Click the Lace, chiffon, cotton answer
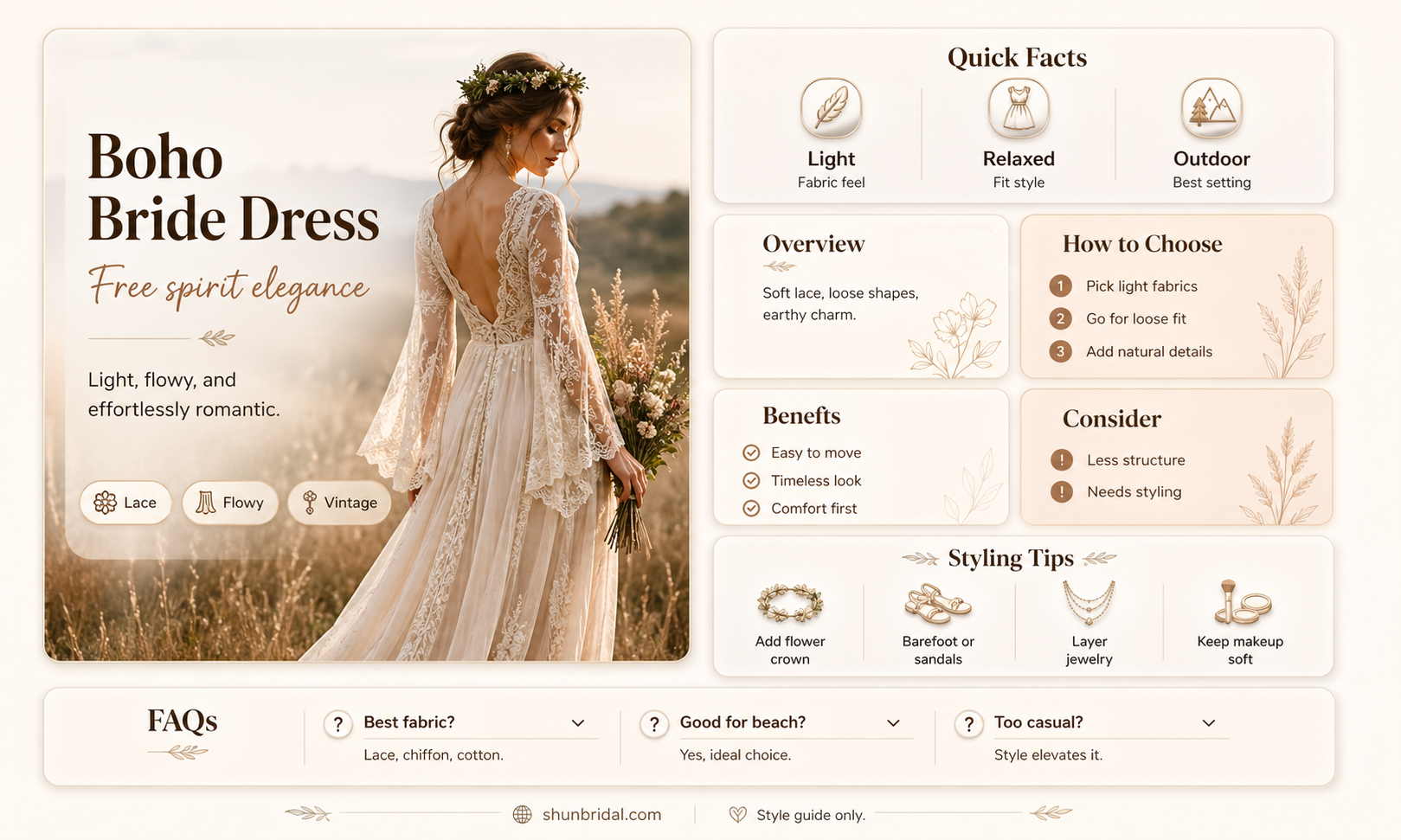Image resolution: width=1401 pixels, height=840 pixels. [434, 755]
